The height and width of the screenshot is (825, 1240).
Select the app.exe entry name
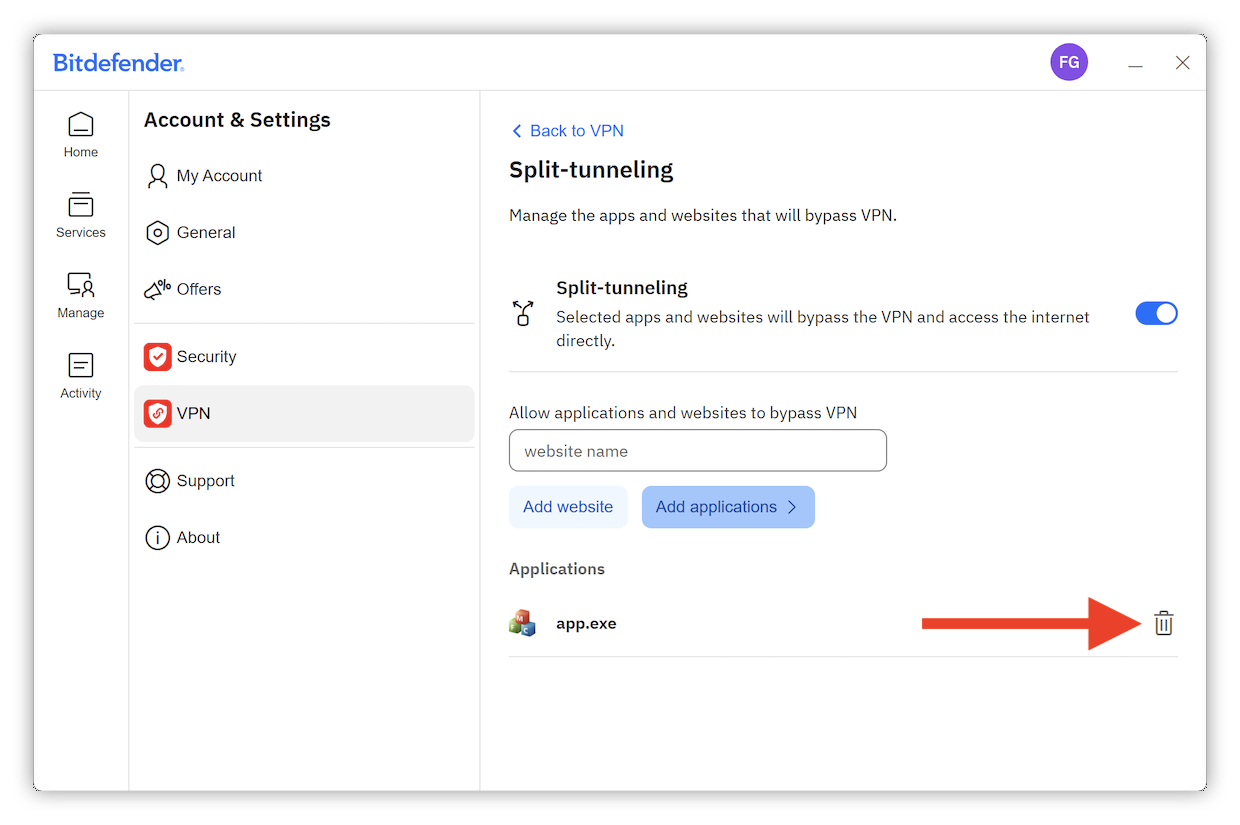click(x=586, y=624)
